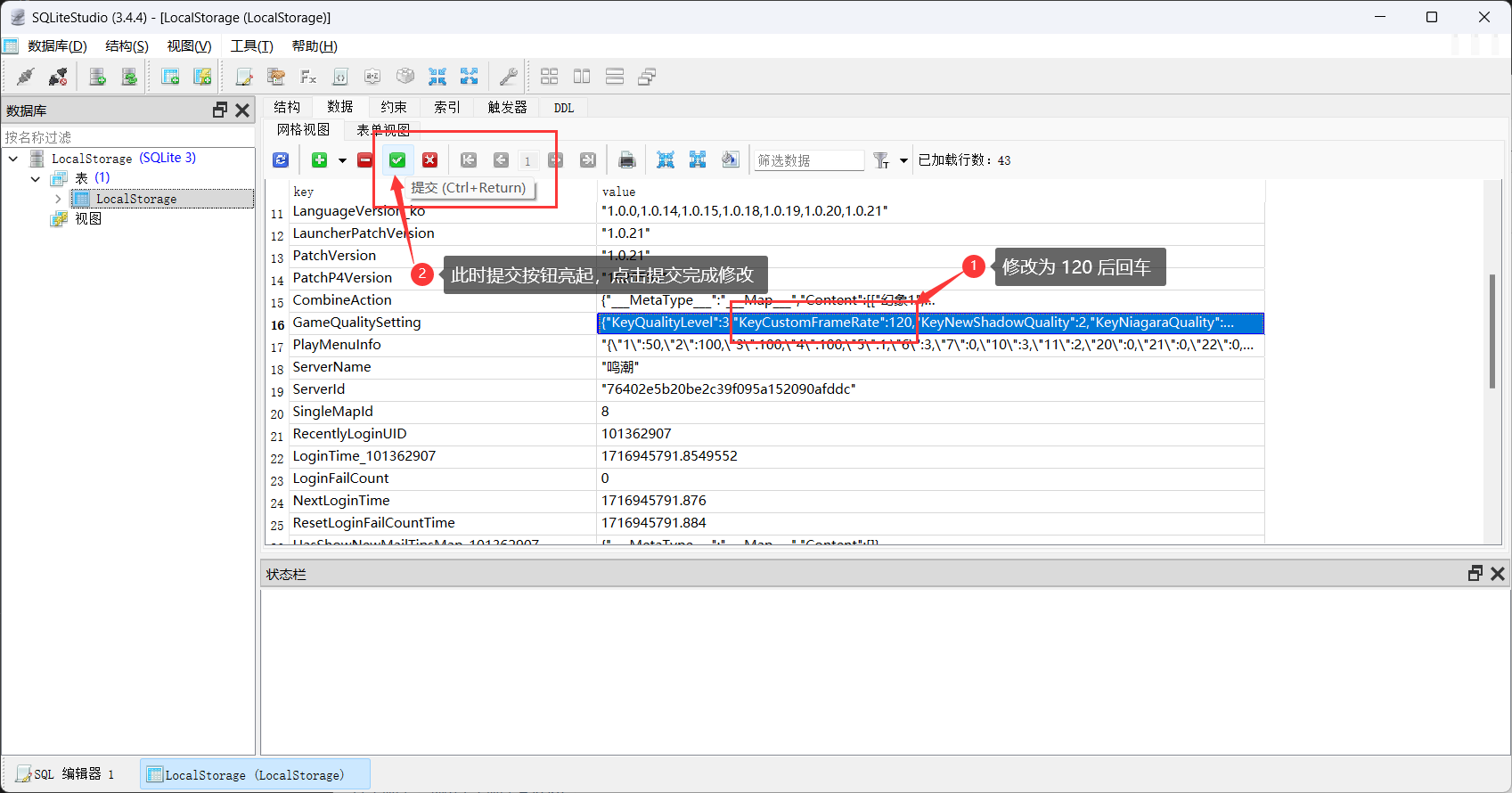Open configuration wrench icon
Screen dimensions: 1512x793
[509, 77]
